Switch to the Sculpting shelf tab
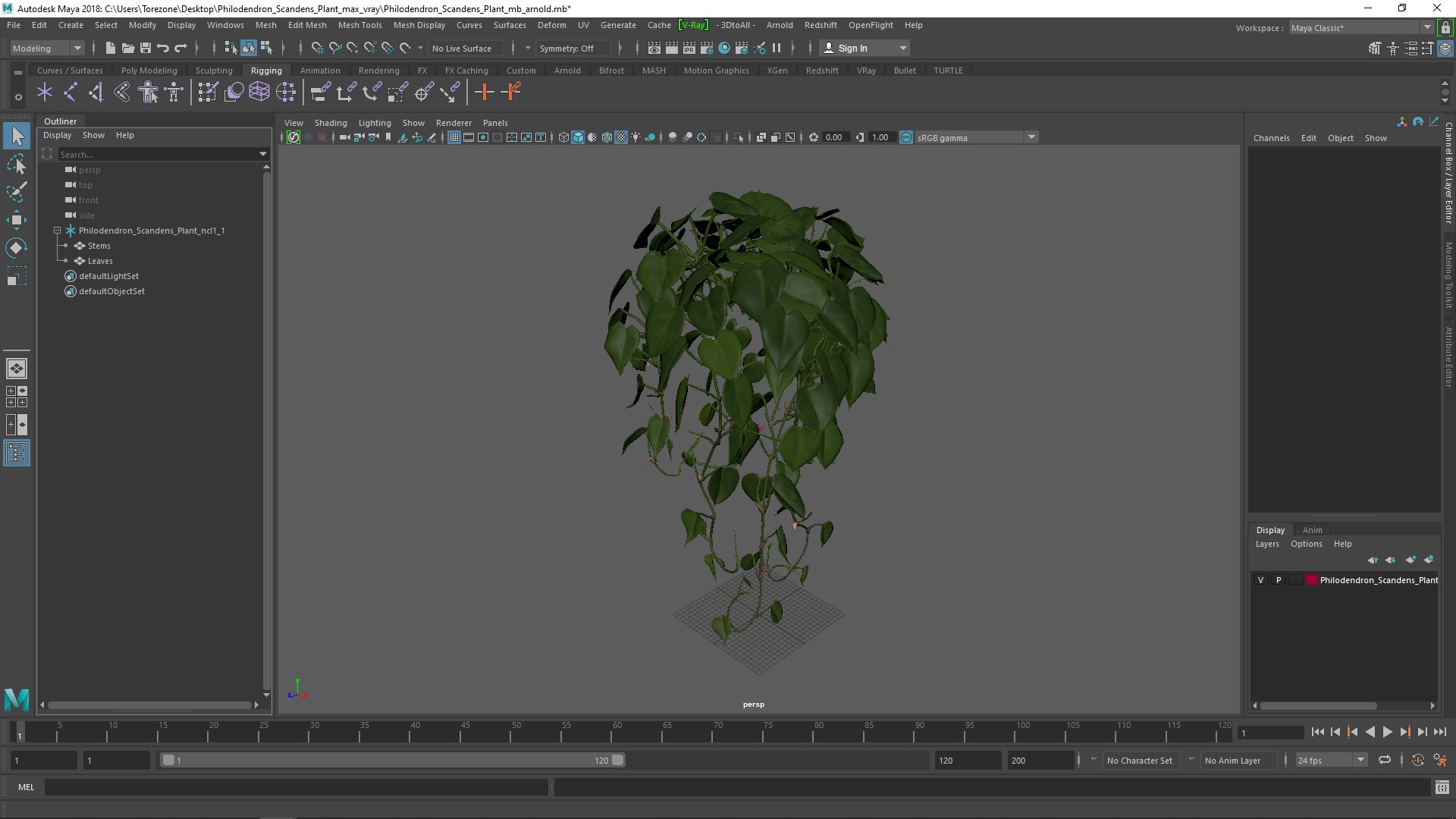 [214, 71]
